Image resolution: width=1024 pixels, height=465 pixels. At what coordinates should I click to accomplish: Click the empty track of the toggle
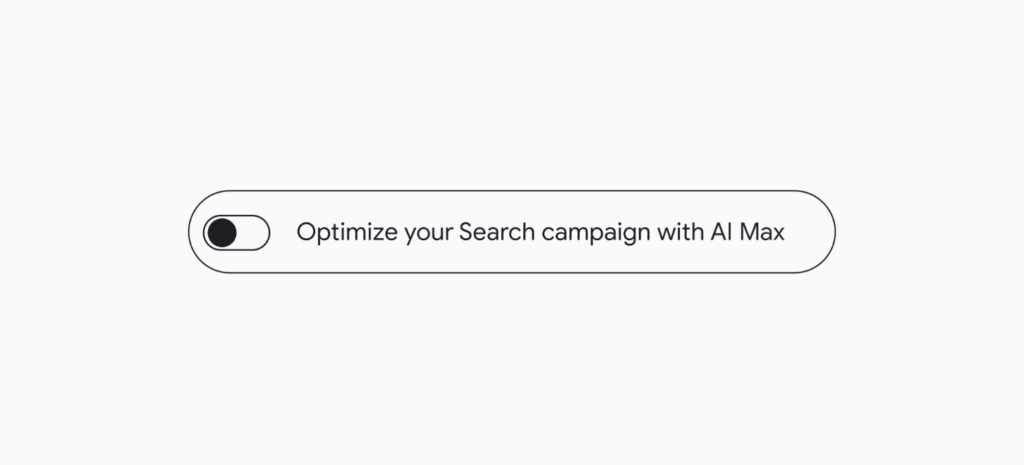(253, 232)
